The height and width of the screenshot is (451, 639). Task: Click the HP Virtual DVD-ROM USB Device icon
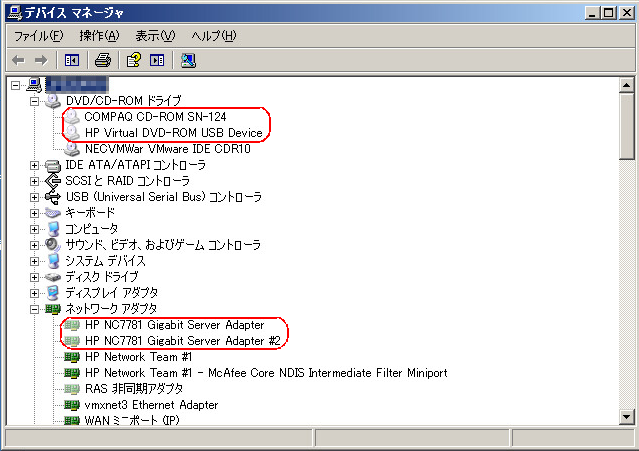[x=72, y=133]
